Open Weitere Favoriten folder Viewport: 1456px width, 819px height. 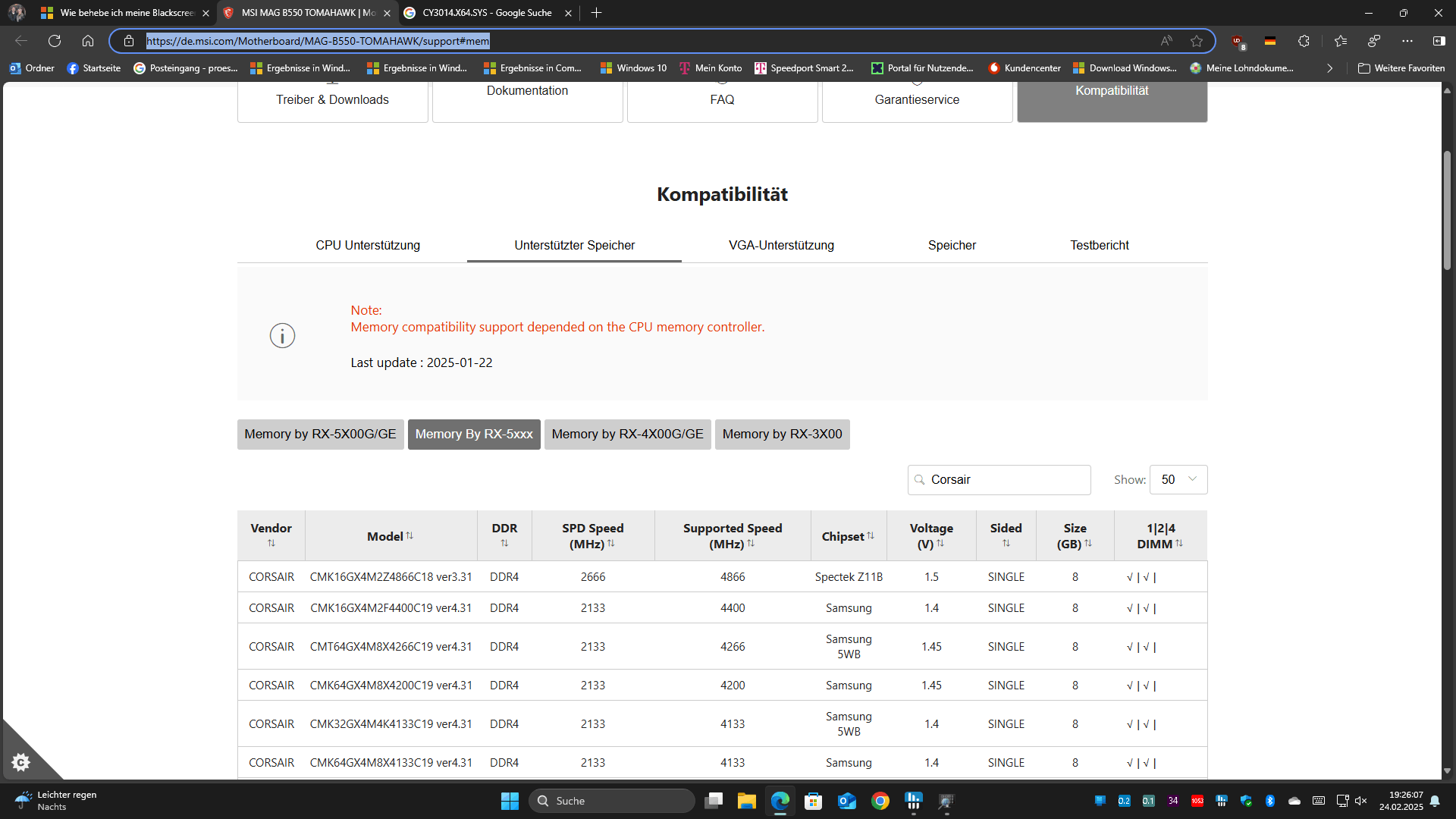1401,68
